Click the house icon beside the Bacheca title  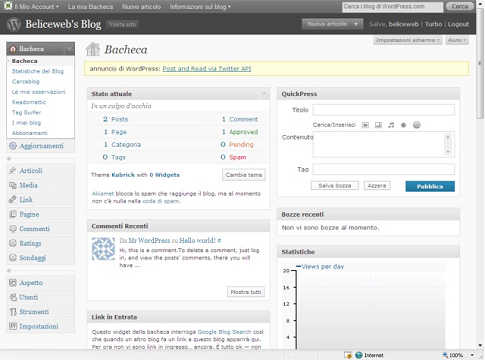(x=93, y=49)
